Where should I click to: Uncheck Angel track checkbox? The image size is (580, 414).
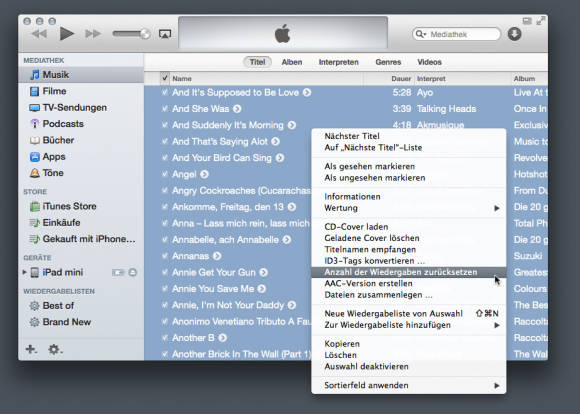(x=165, y=174)
